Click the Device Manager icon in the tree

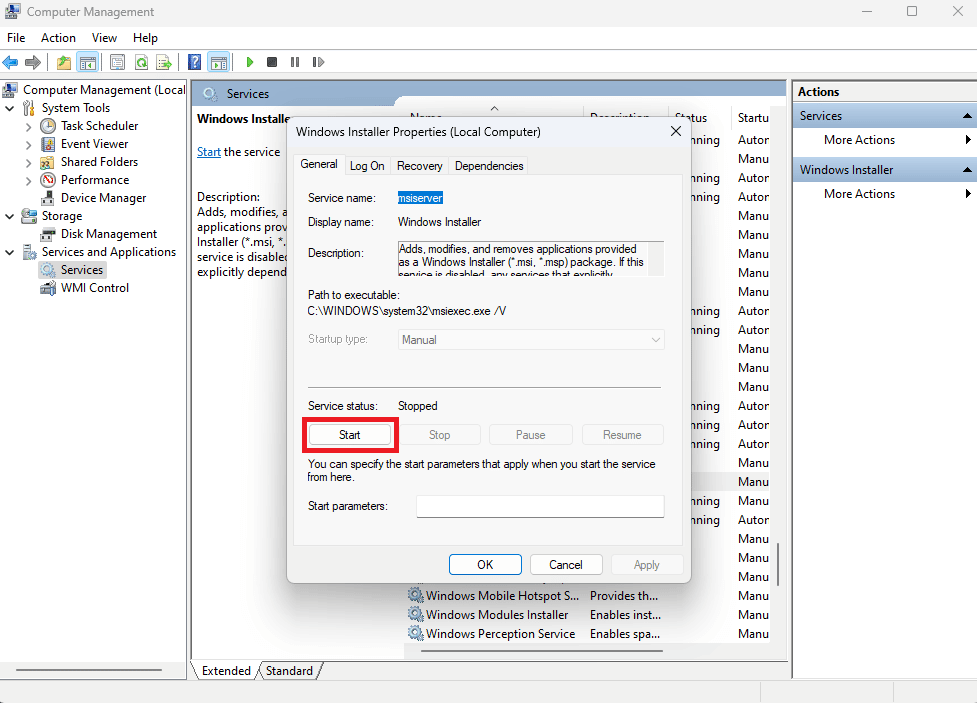(48, 198)
